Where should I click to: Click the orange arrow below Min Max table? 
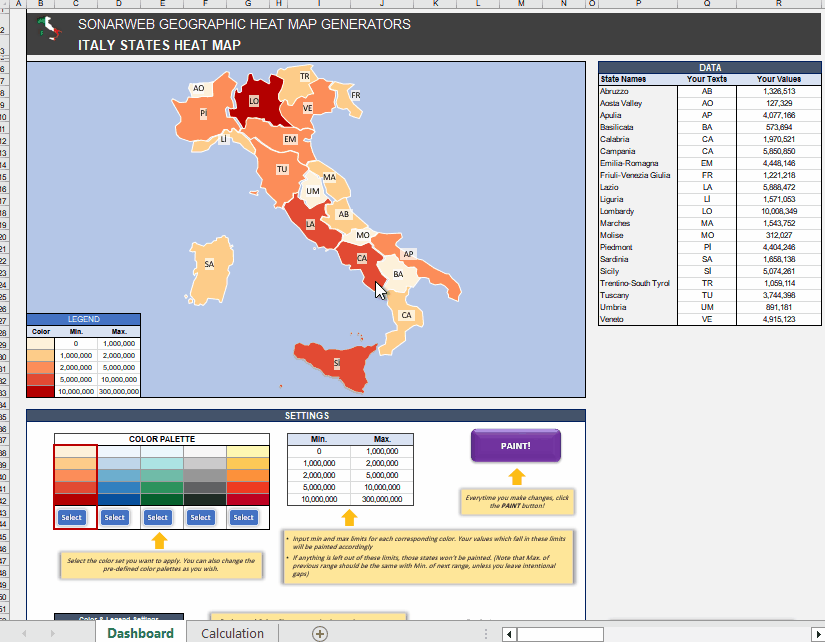[349, 517]
